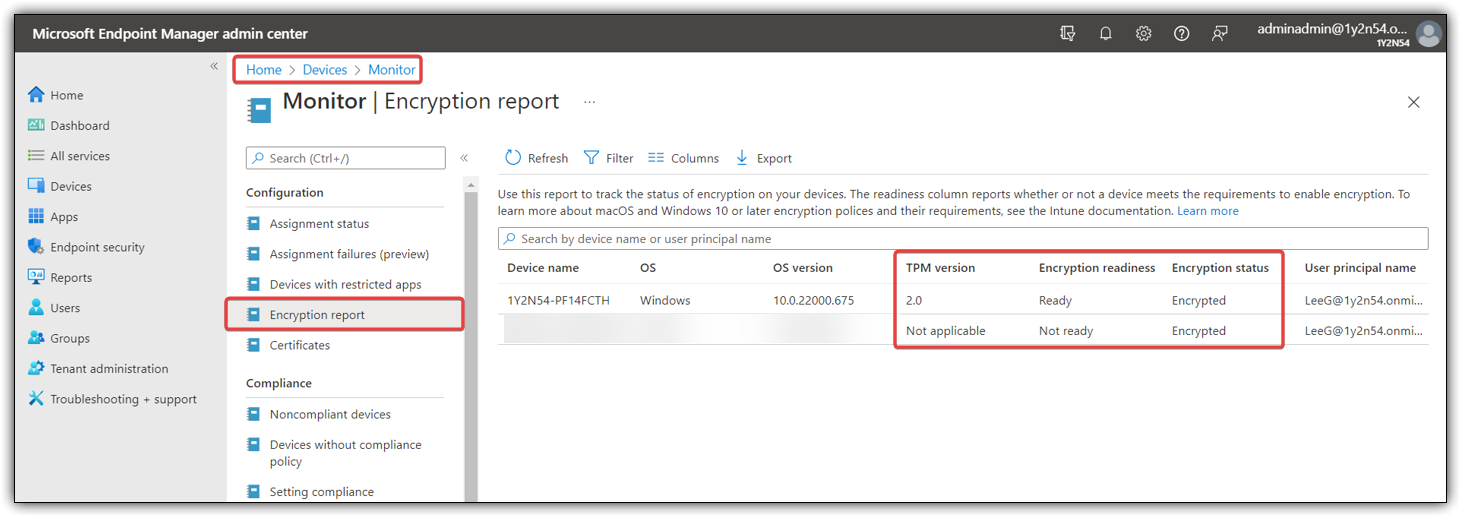Click the Refresh toolbar icon
1461x517 pixels.
tap(513, 158)
